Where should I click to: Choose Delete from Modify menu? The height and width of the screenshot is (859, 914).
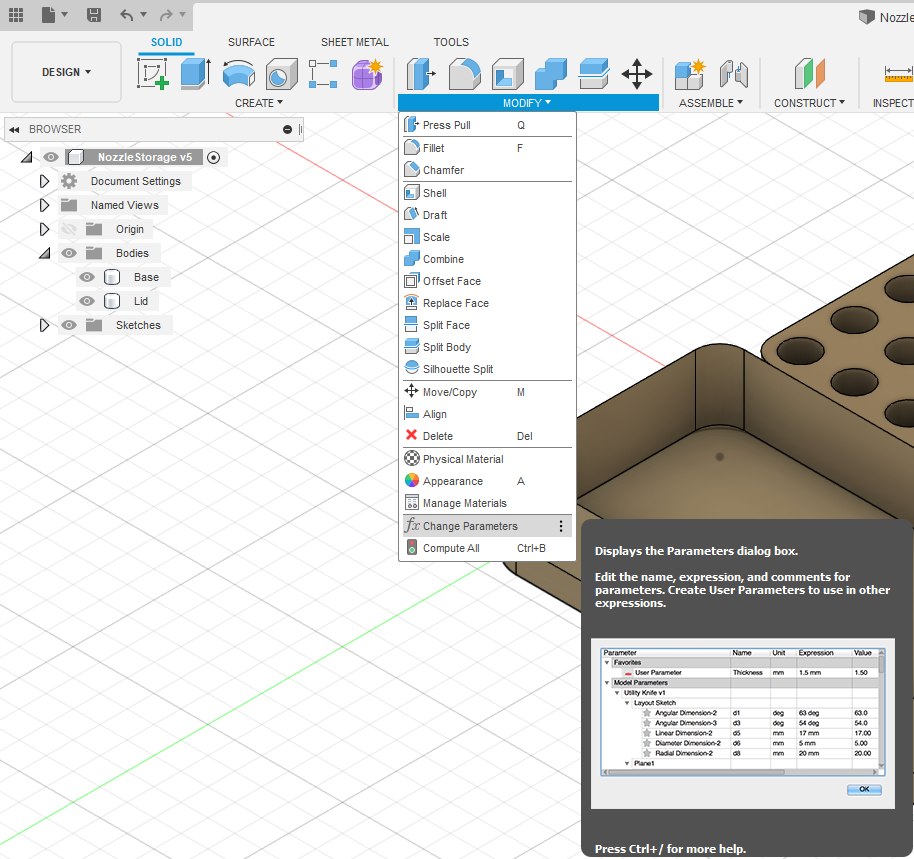click(487, 436)
